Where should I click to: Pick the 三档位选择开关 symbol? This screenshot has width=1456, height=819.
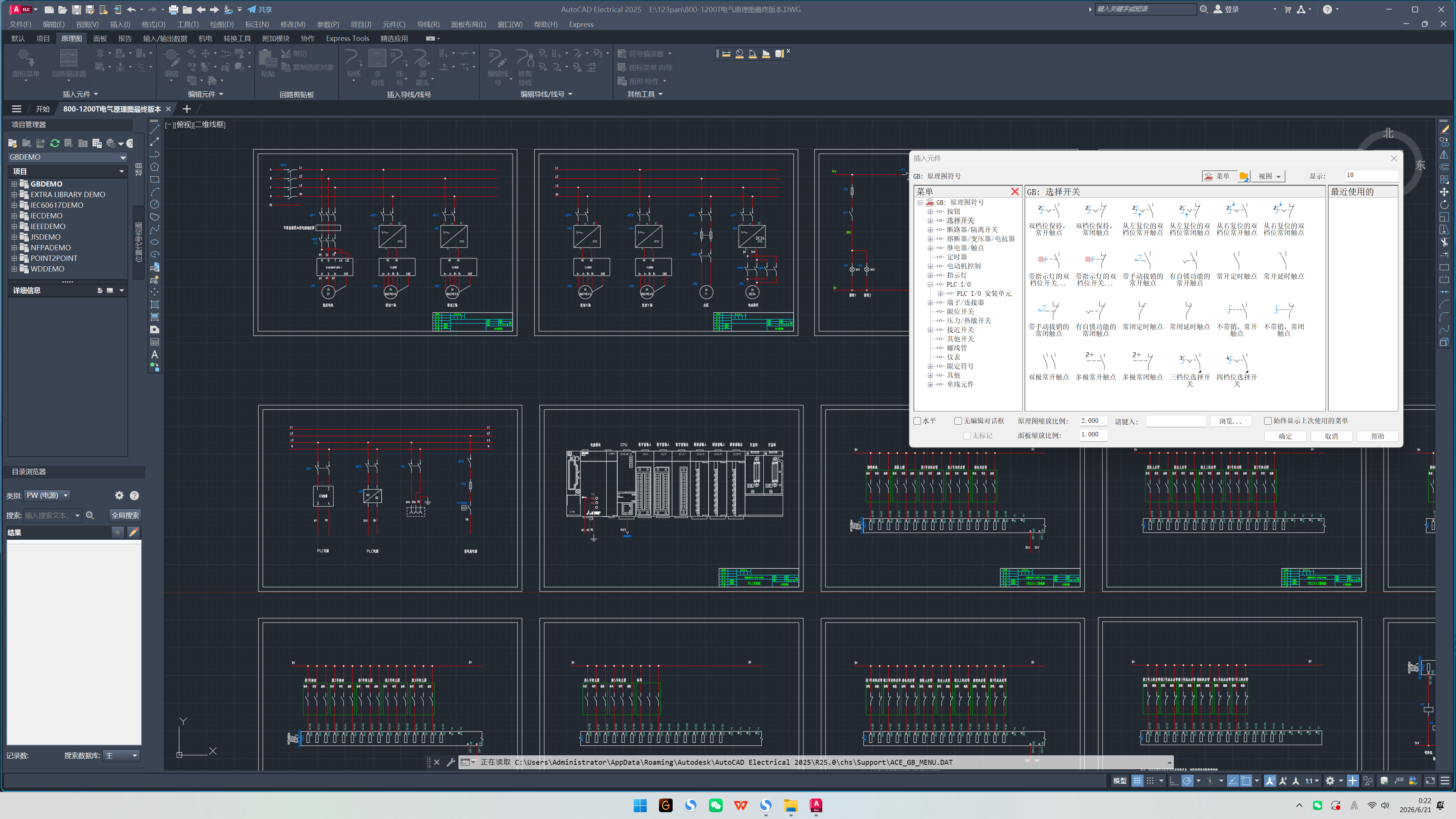(1189, 369)
